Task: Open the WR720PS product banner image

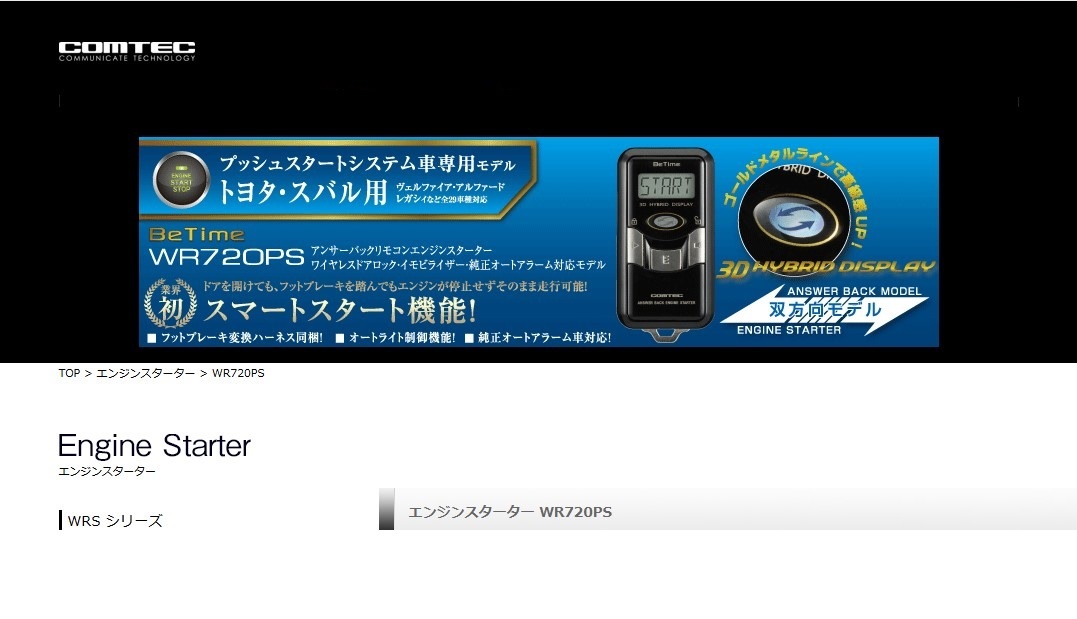Action: (x=538, y=242)
